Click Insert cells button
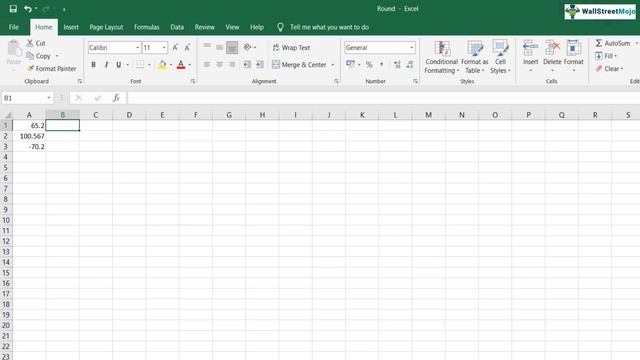Screen dimensions: 640x360 click(530, 56)
